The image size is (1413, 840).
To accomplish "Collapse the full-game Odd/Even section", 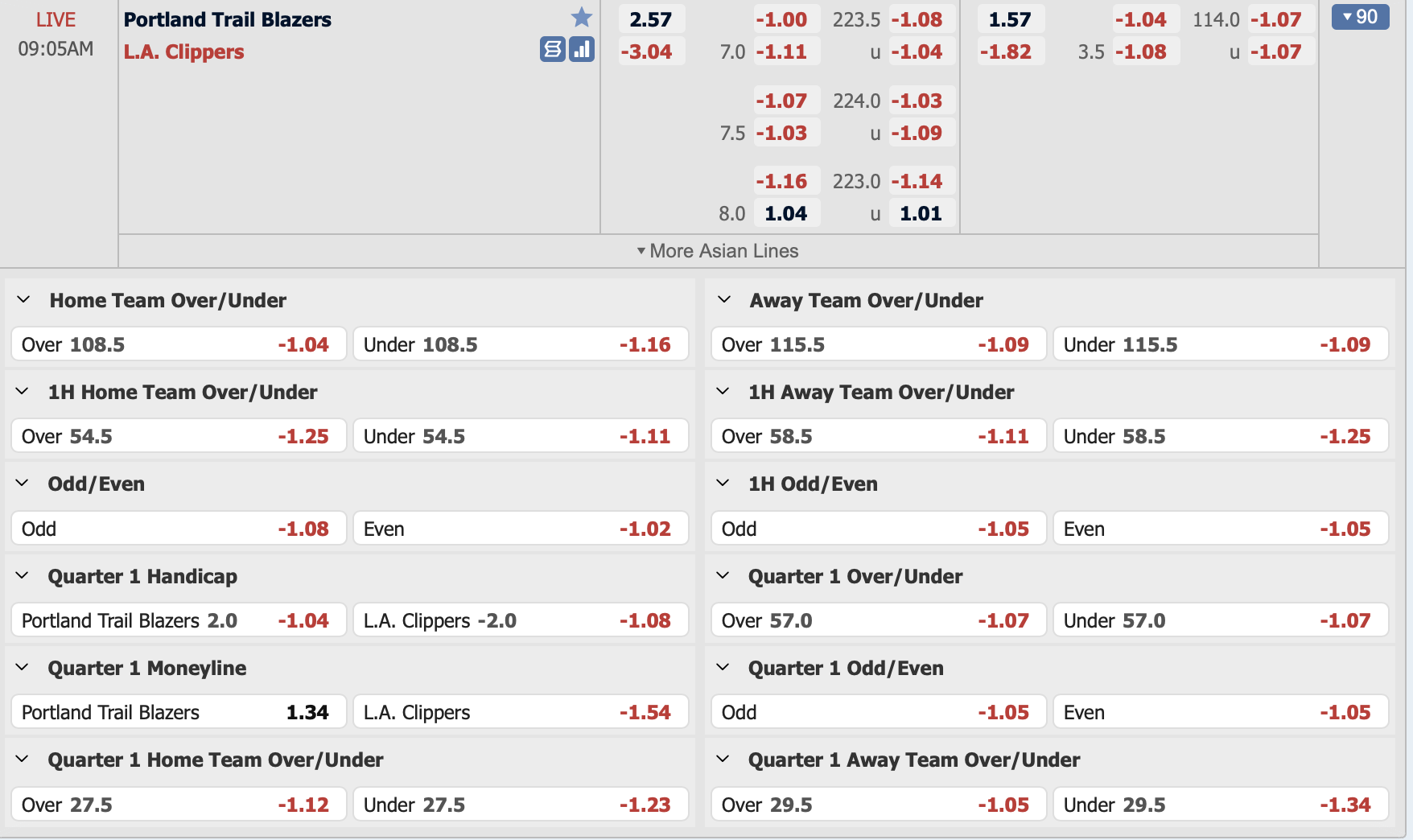I will [23, 484].
